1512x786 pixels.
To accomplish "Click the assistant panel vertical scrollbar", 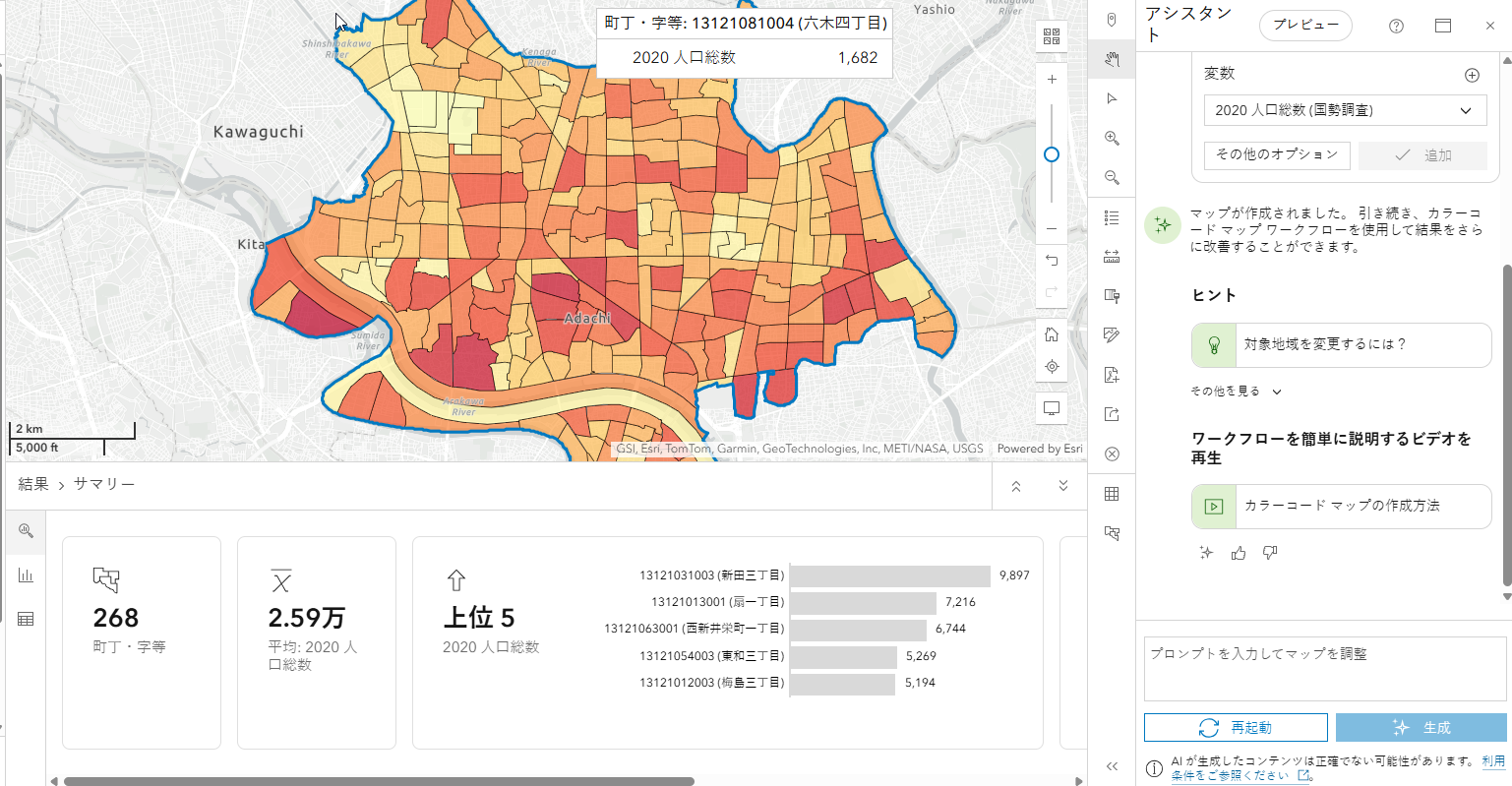I will click(1507, 423).
